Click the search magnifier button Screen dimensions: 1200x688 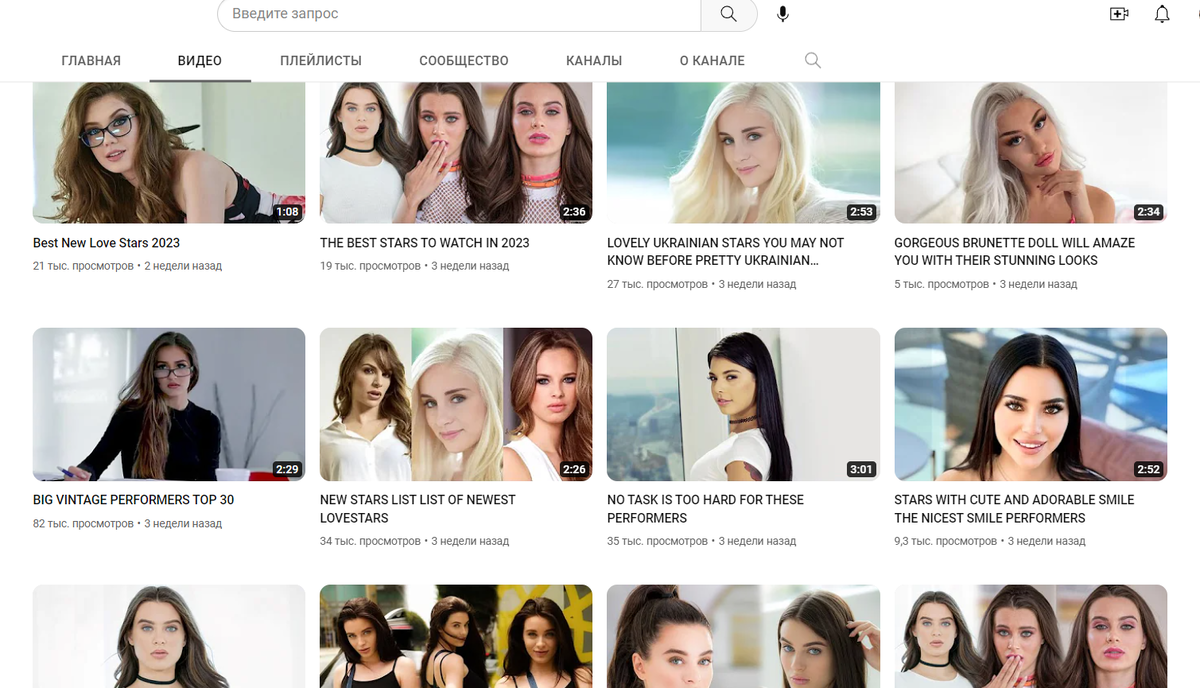click(x=728, y=14)
